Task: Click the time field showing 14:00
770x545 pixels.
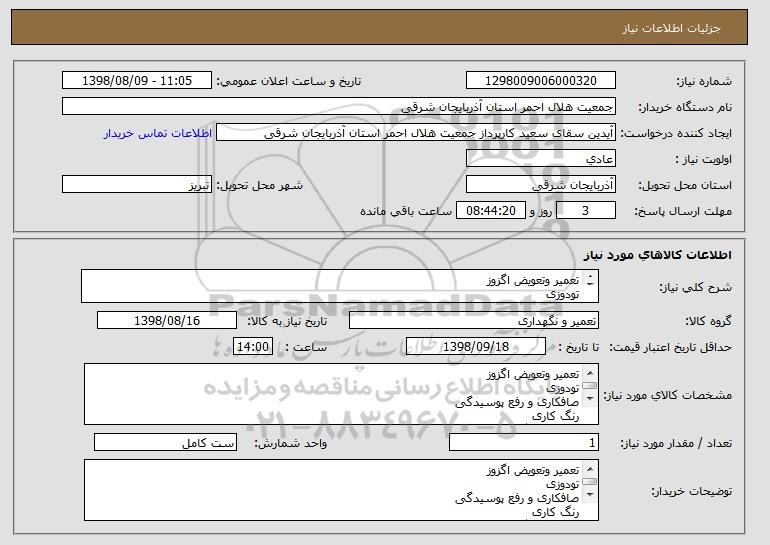Action: click(x=253, y=347)
